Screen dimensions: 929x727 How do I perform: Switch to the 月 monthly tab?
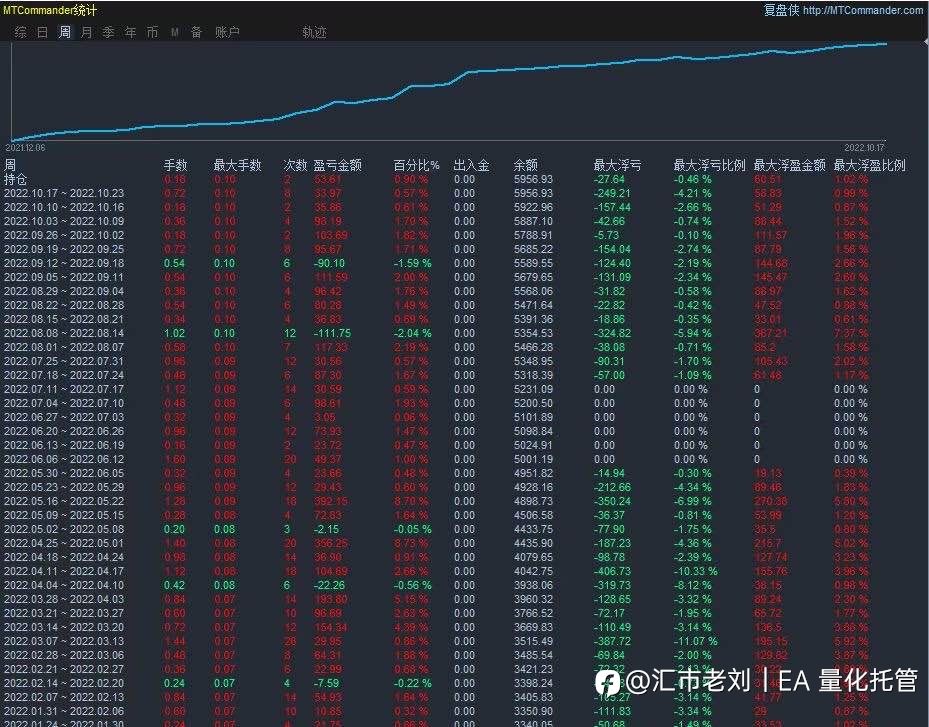[x=87, y=32]
